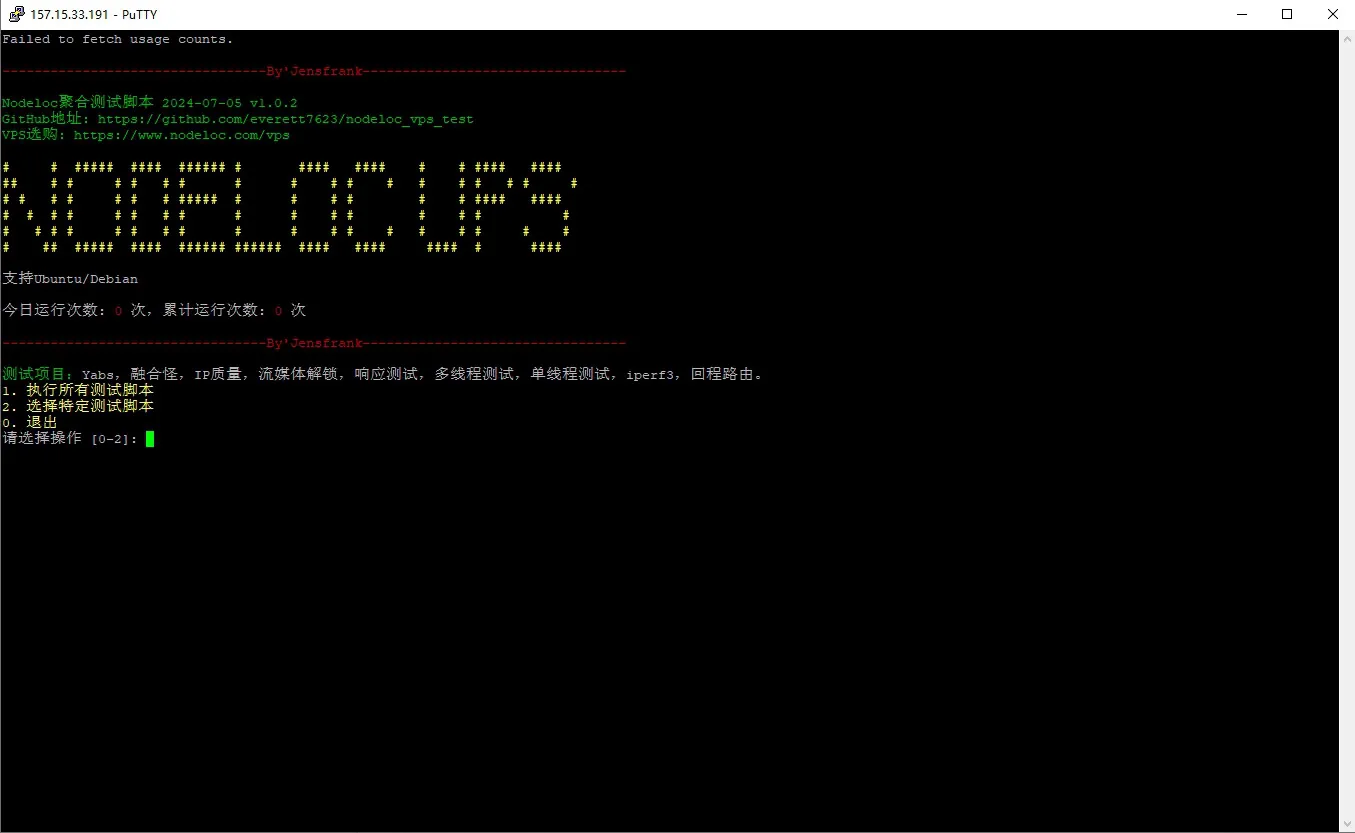Click the lower By'Jensfrank red banner line
Screen dimensions: 1355x833
point(314,343)
